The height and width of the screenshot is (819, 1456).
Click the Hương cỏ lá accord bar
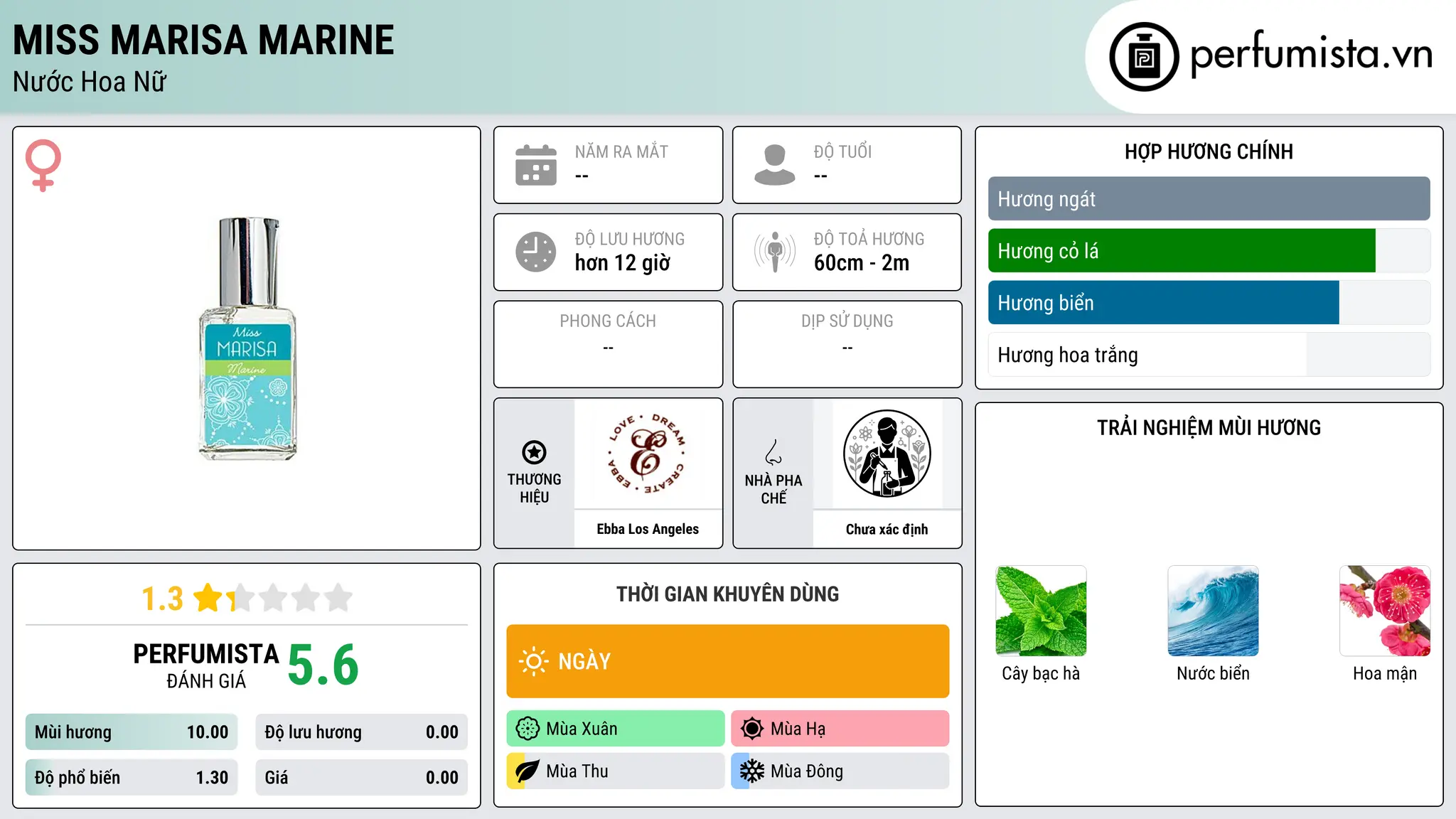1209,251
